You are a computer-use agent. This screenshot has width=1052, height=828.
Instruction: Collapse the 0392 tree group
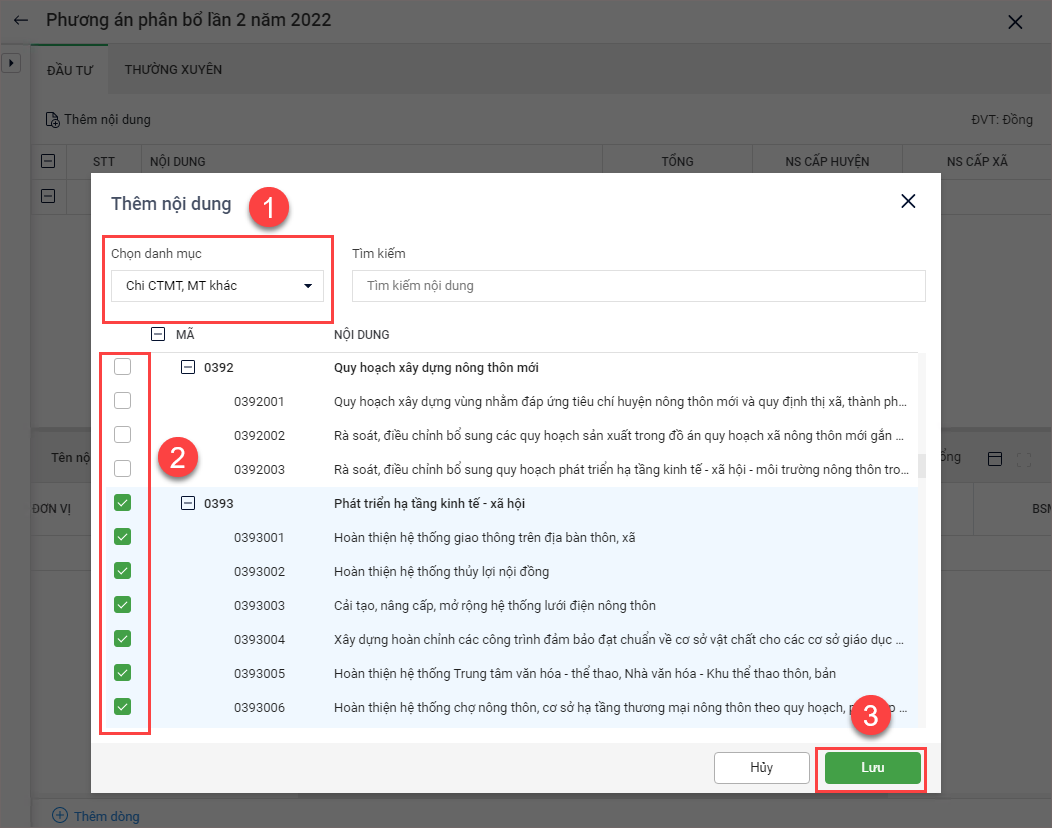tap(187, 368)
